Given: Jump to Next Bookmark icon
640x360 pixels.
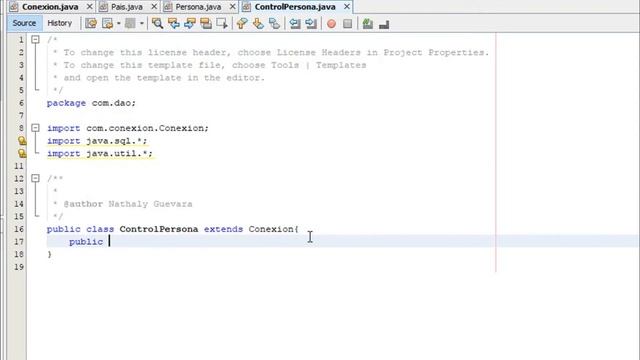Looking at the screenshot, I should (x=258, y=24).
